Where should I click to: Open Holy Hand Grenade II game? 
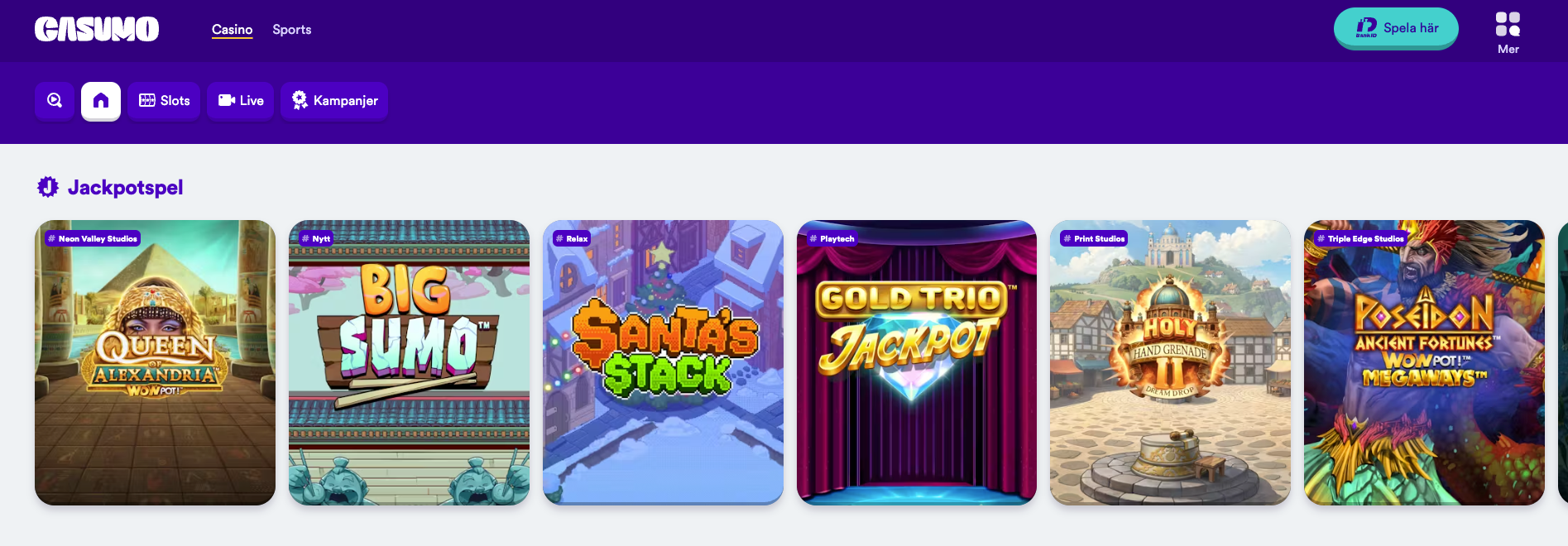click(1170, 362)
